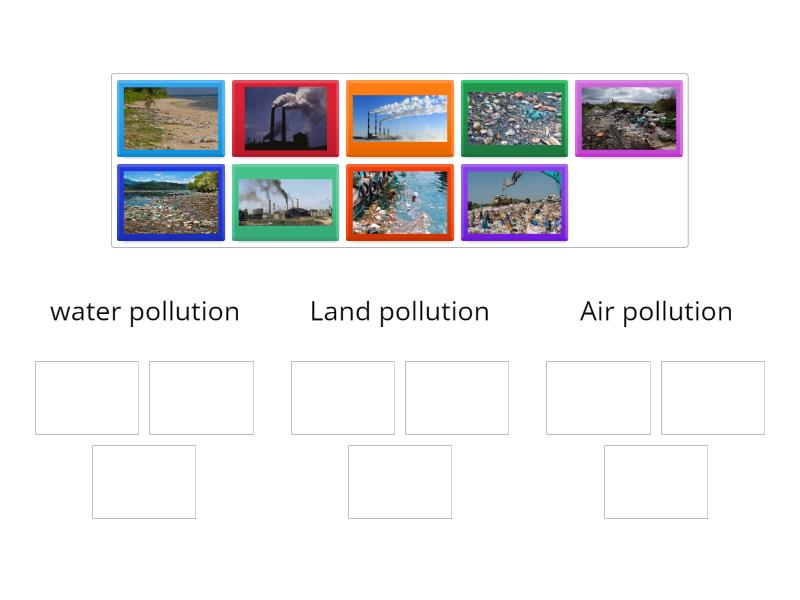The width and height of the screenshot is (800, 600).
Task: Click the bottom slot below water pollution column
Action: pyautogui.click(x=143, y=481)
